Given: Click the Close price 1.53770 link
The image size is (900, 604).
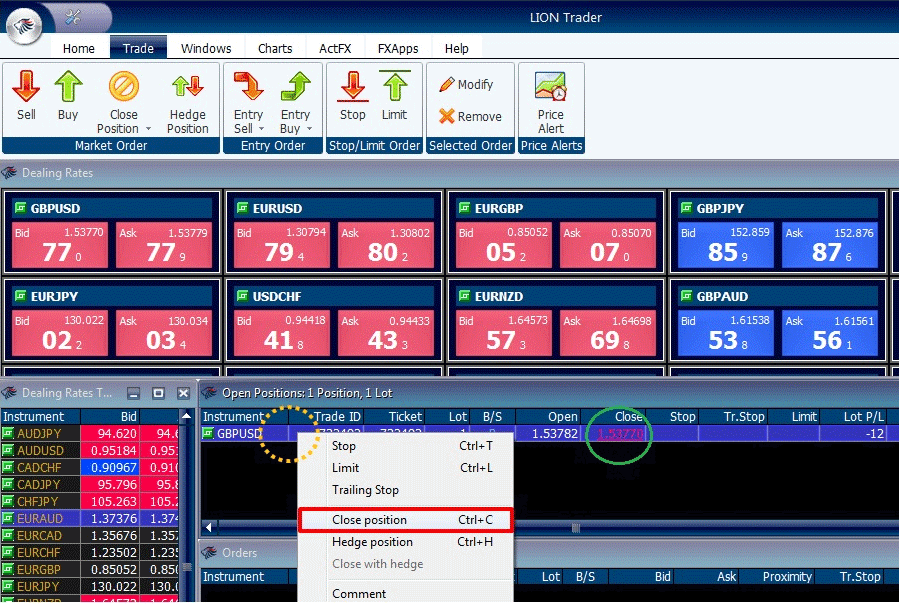Looking at the screenshot, I should (x=620, y=433).
